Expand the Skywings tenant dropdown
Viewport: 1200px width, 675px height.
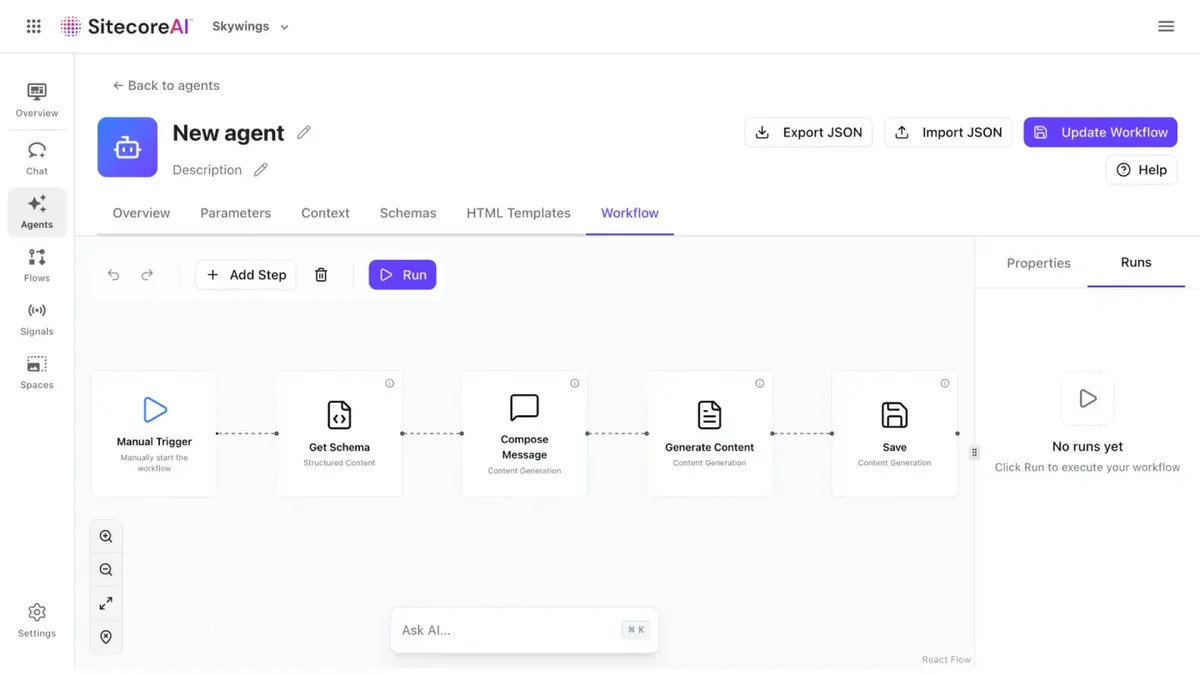[x=250, y=27]
